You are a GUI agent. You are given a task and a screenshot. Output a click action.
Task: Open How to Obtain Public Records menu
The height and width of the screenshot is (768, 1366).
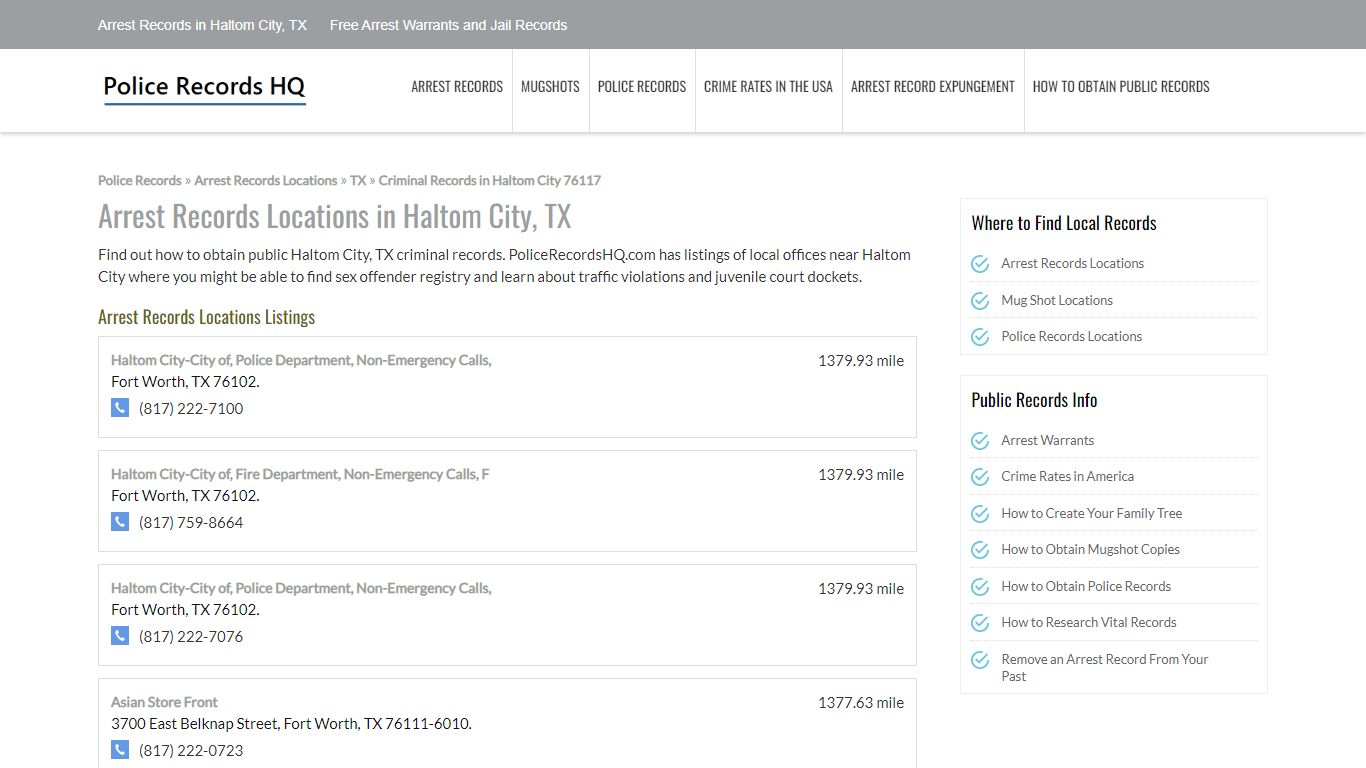(1121, 87)
